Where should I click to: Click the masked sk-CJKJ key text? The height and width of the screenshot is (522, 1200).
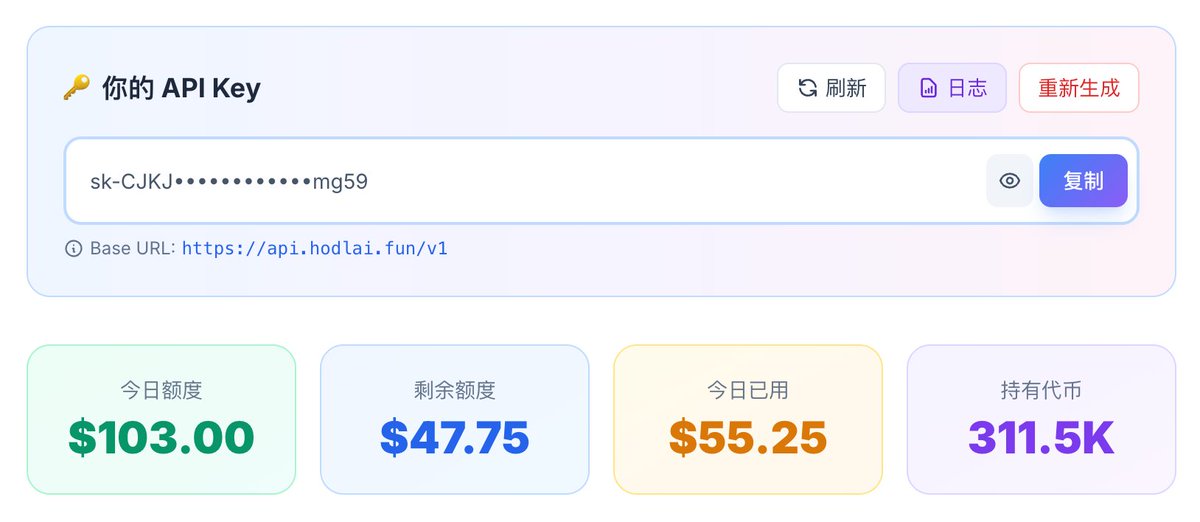[229, 181]
